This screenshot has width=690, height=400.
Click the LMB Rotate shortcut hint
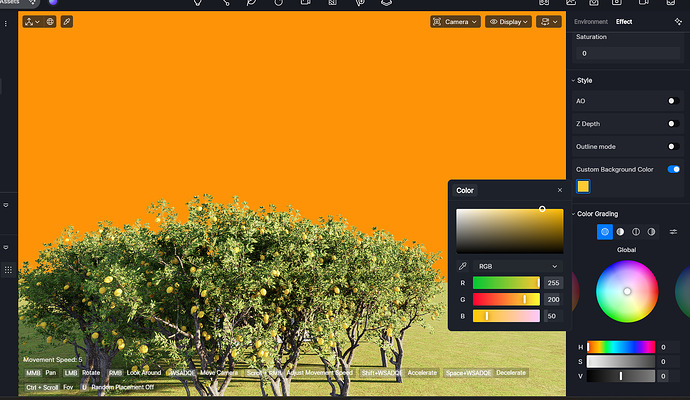pos(82,373)
